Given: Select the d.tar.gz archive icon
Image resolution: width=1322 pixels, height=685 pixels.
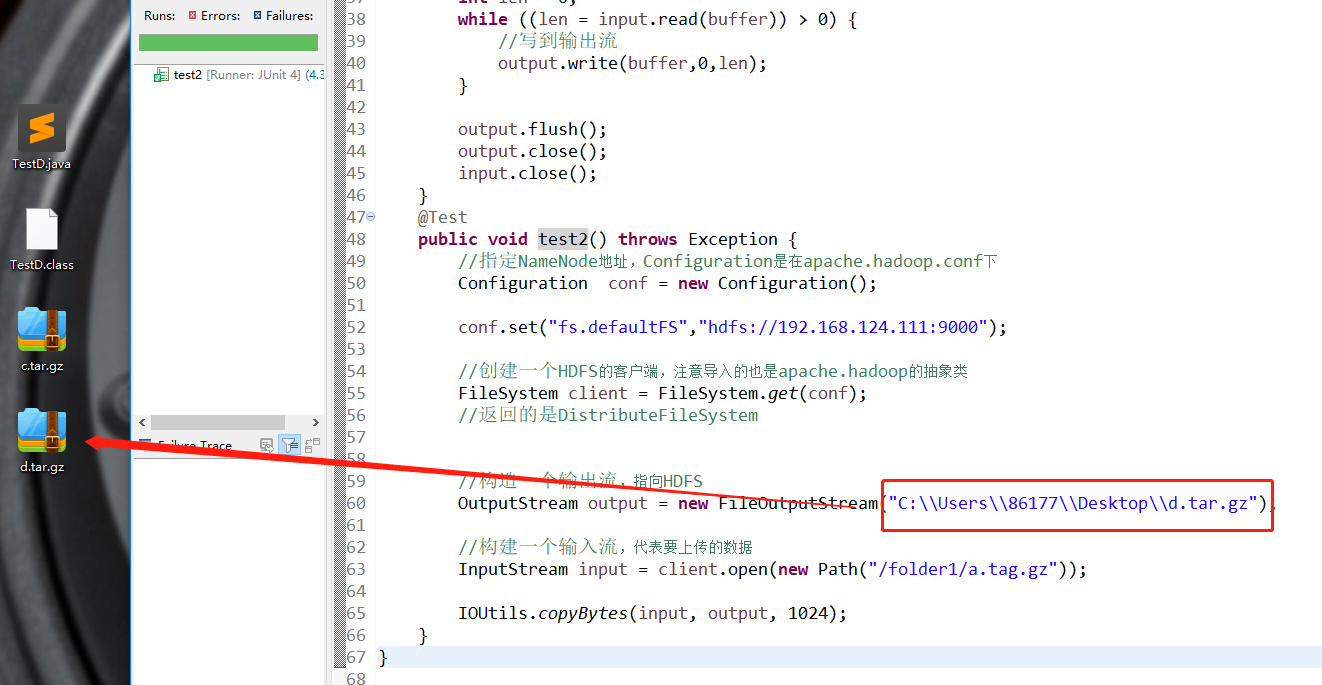Looking at the screenshot, I should 41,431.
